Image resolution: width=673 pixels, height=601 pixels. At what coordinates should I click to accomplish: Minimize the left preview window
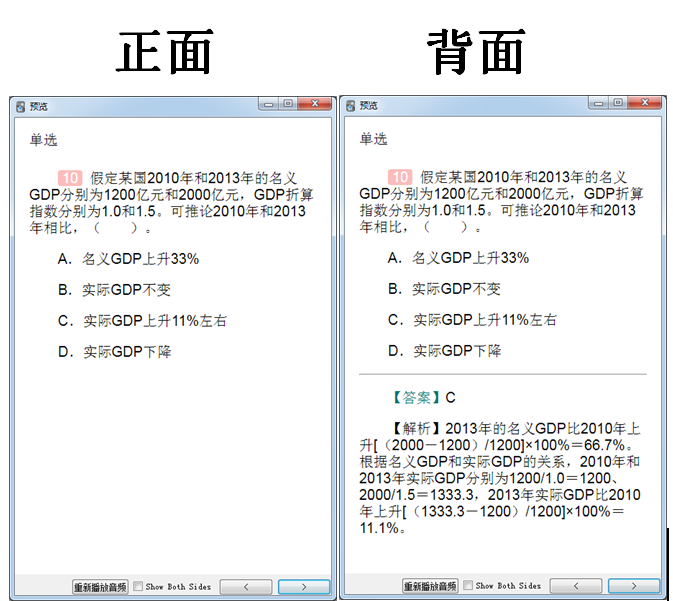[269, 104]
